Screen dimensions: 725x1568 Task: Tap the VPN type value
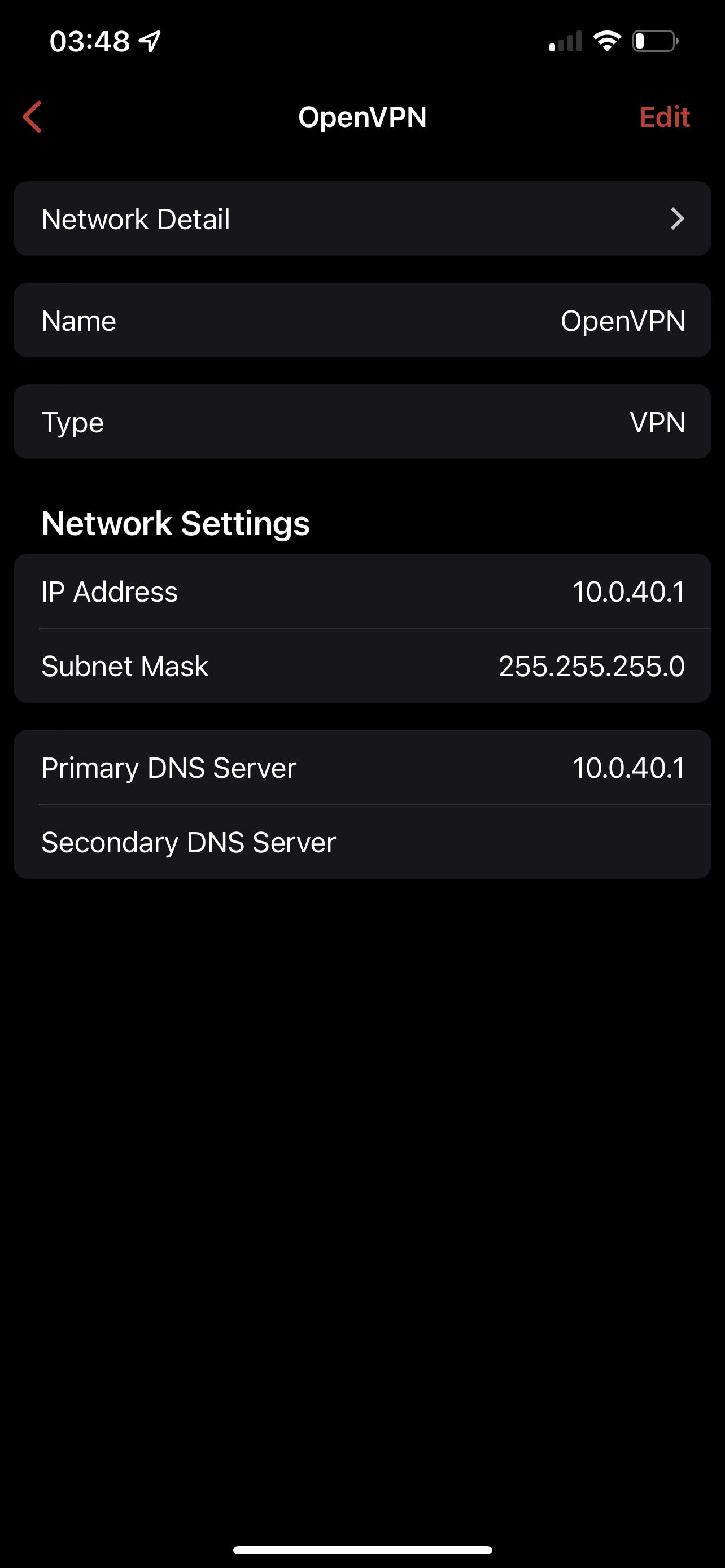(657, 422)
